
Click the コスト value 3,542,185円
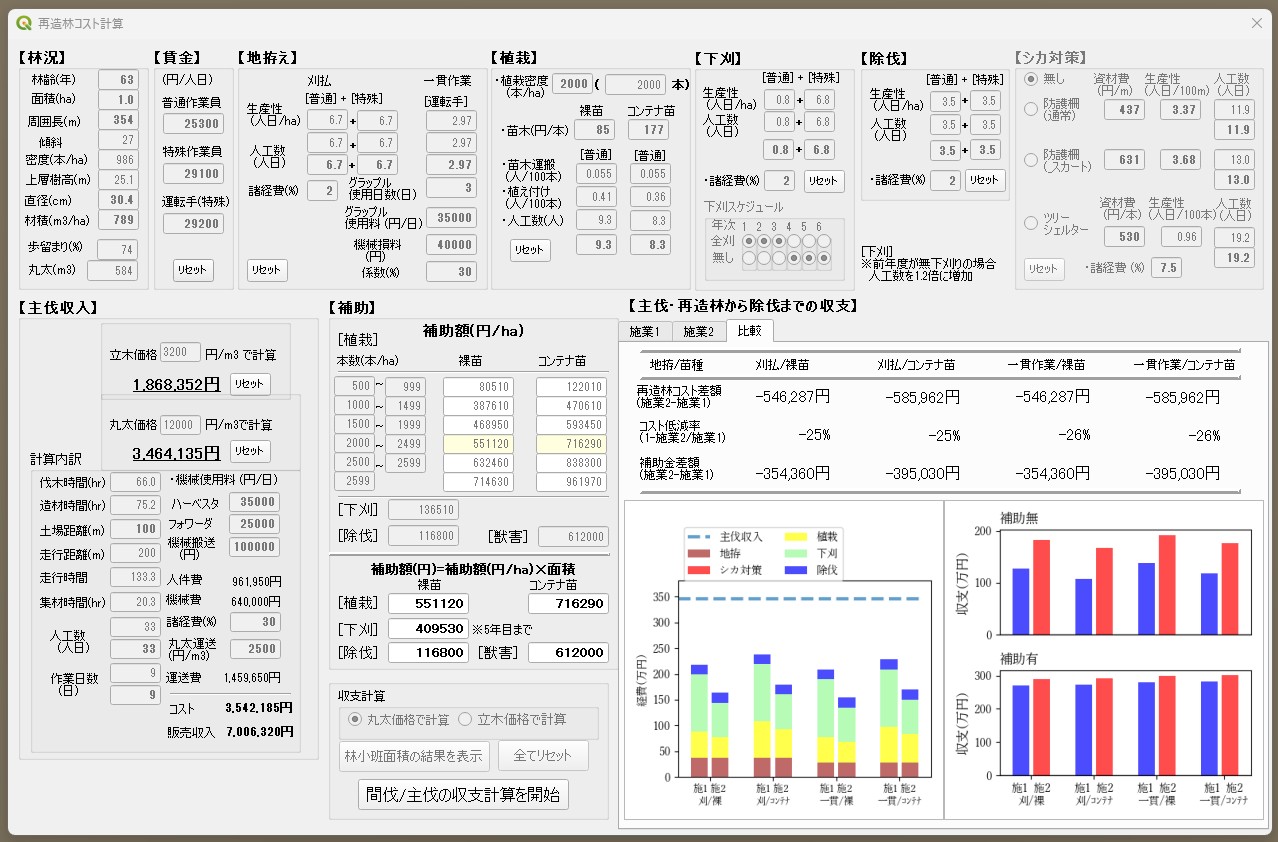[x=257, y=708]
